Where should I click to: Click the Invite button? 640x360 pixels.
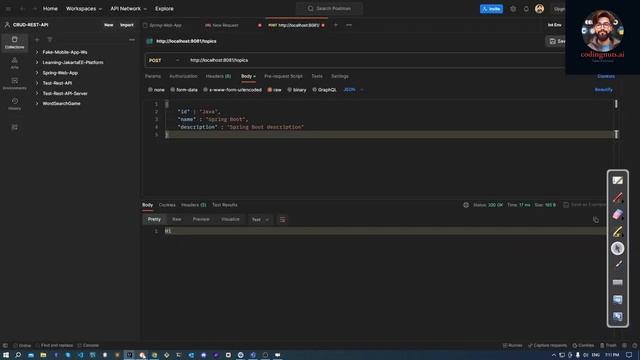491,9
